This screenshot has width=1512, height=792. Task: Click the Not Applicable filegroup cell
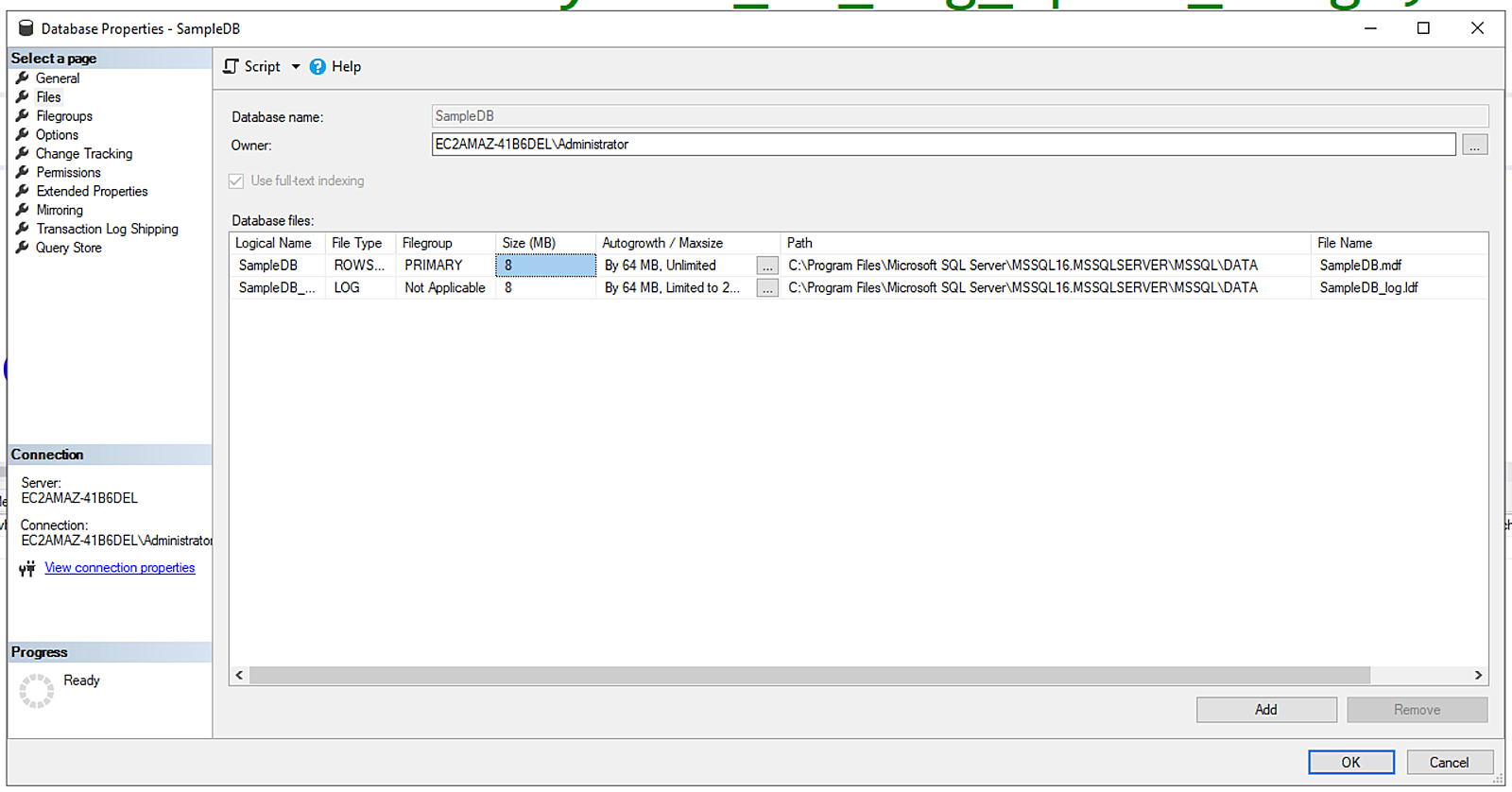point(445,288)
